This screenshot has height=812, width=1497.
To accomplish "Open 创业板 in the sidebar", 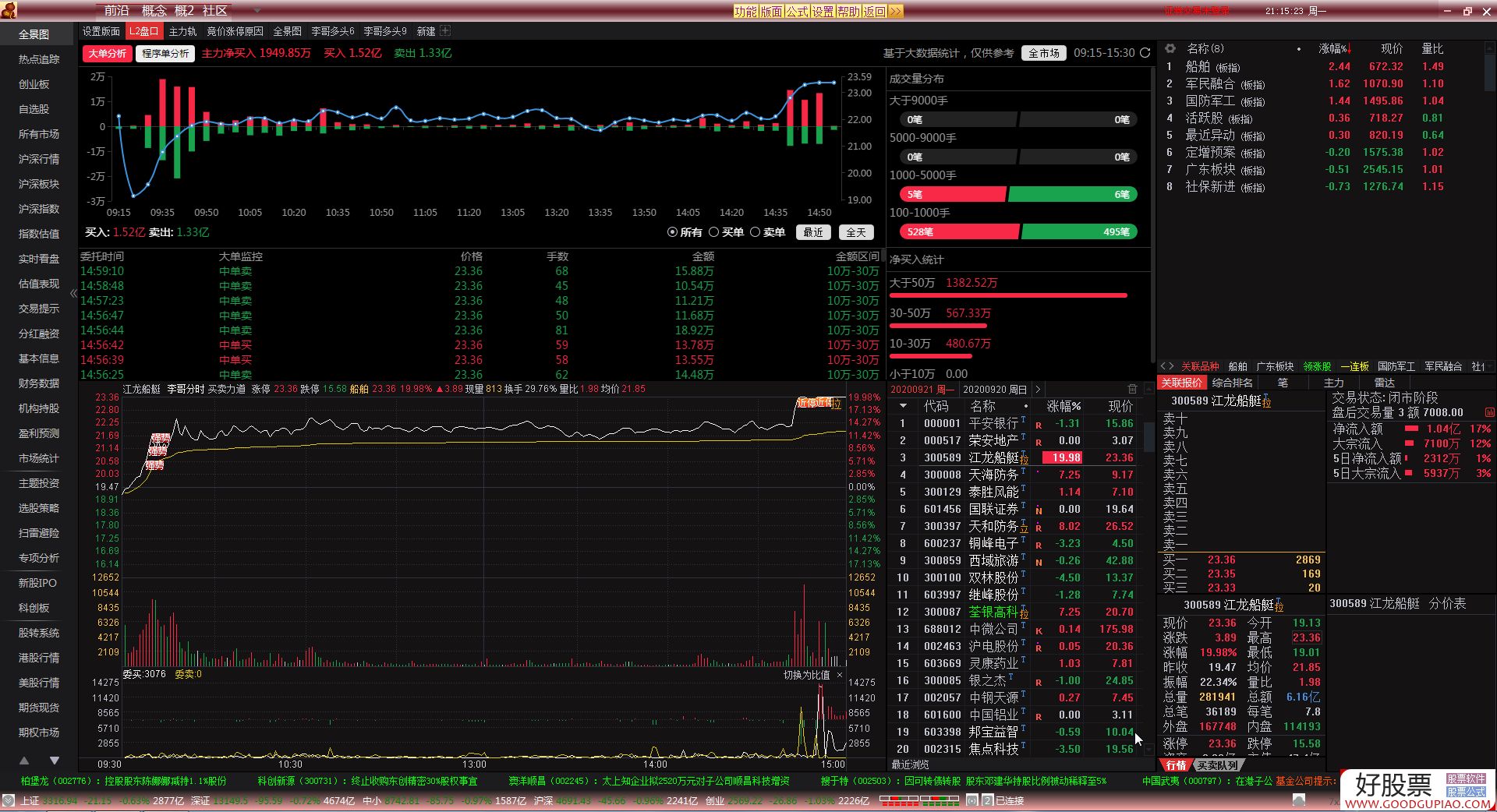I will point(34,84).
